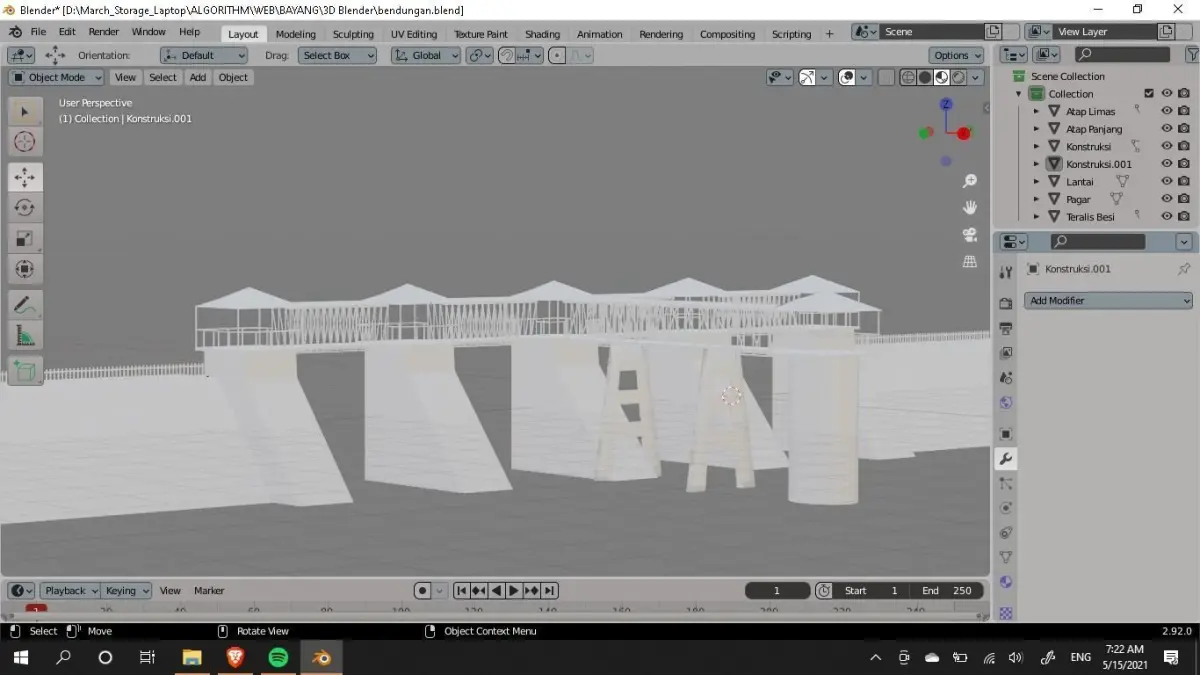1200x675 pixels.
Task: Open the File menu
Action: coord(38,32)
